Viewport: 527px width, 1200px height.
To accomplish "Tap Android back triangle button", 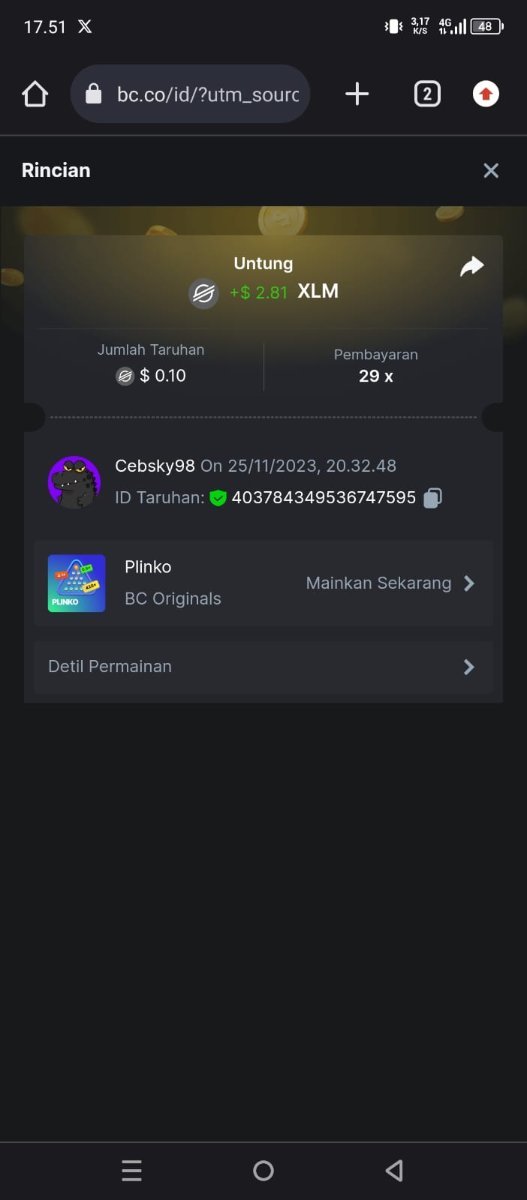I will [394, 1171].
